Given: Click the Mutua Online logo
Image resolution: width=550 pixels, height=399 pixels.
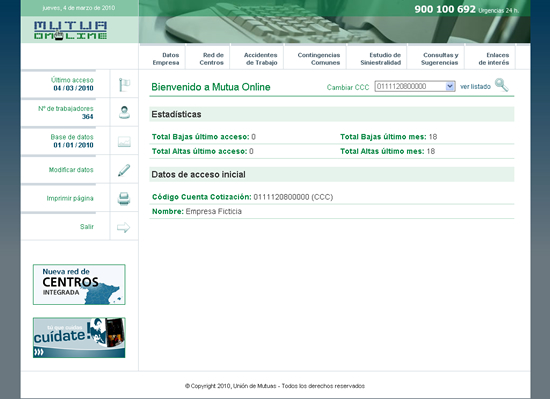Looking at the screenshot, I should [x=71, y=31].
